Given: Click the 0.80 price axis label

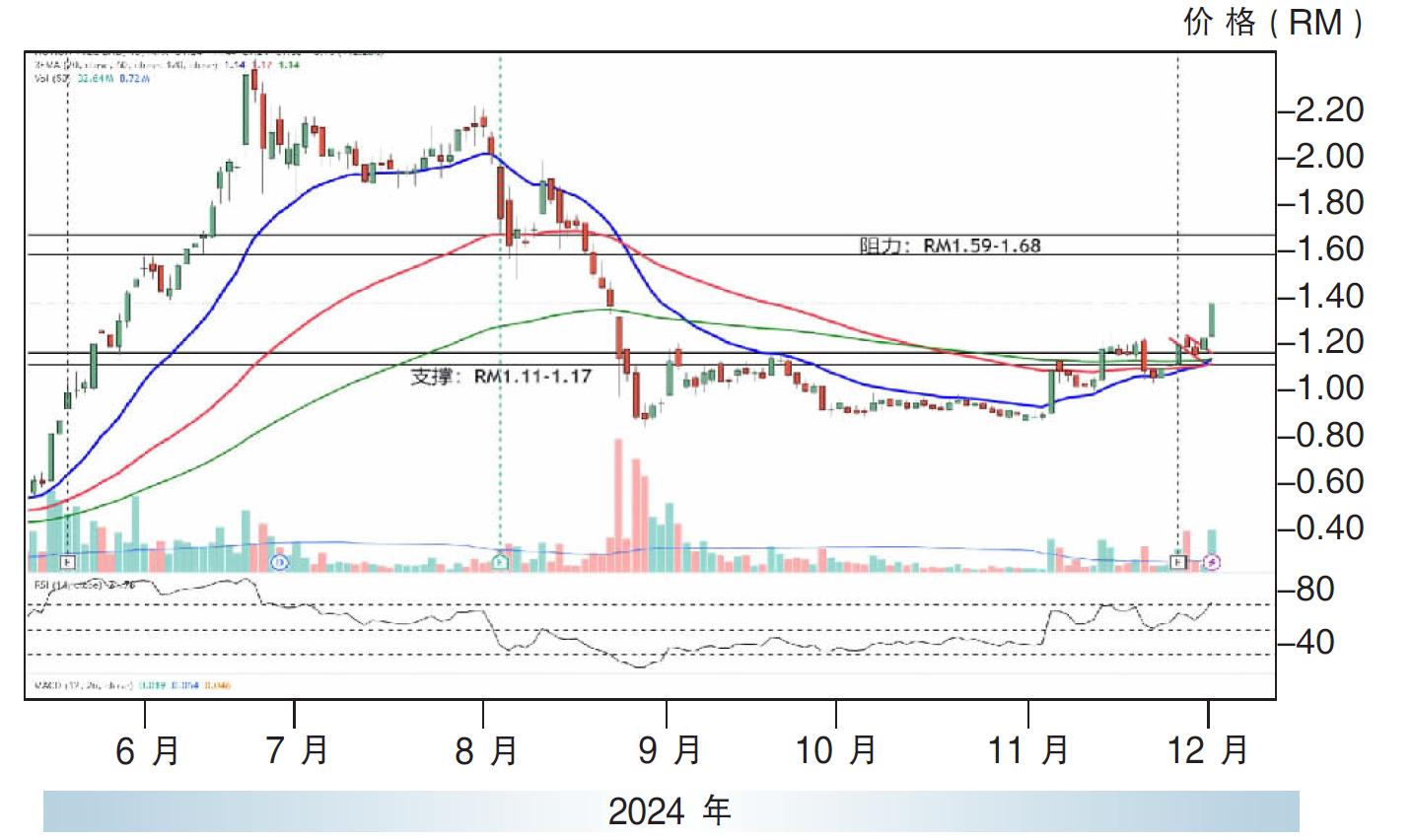Looking at the screenshot, I should pyautogui.click(x=1328, y=435).
